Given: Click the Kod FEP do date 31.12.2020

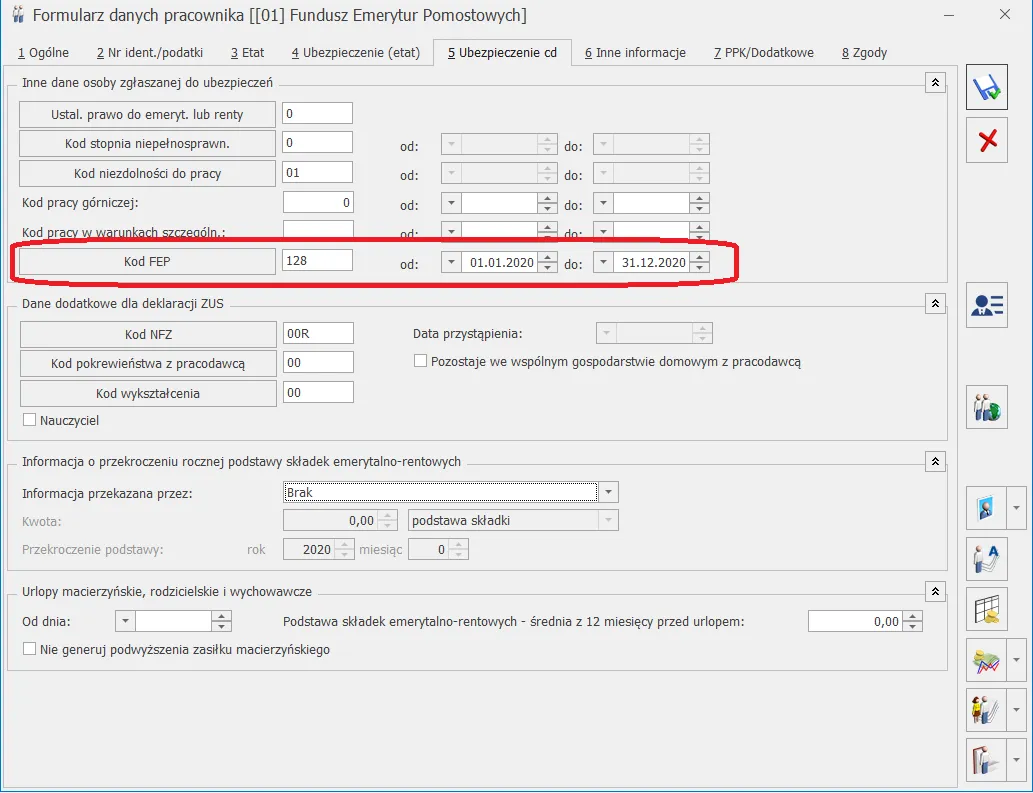Looking at the screenshot, I should point(652,262).
